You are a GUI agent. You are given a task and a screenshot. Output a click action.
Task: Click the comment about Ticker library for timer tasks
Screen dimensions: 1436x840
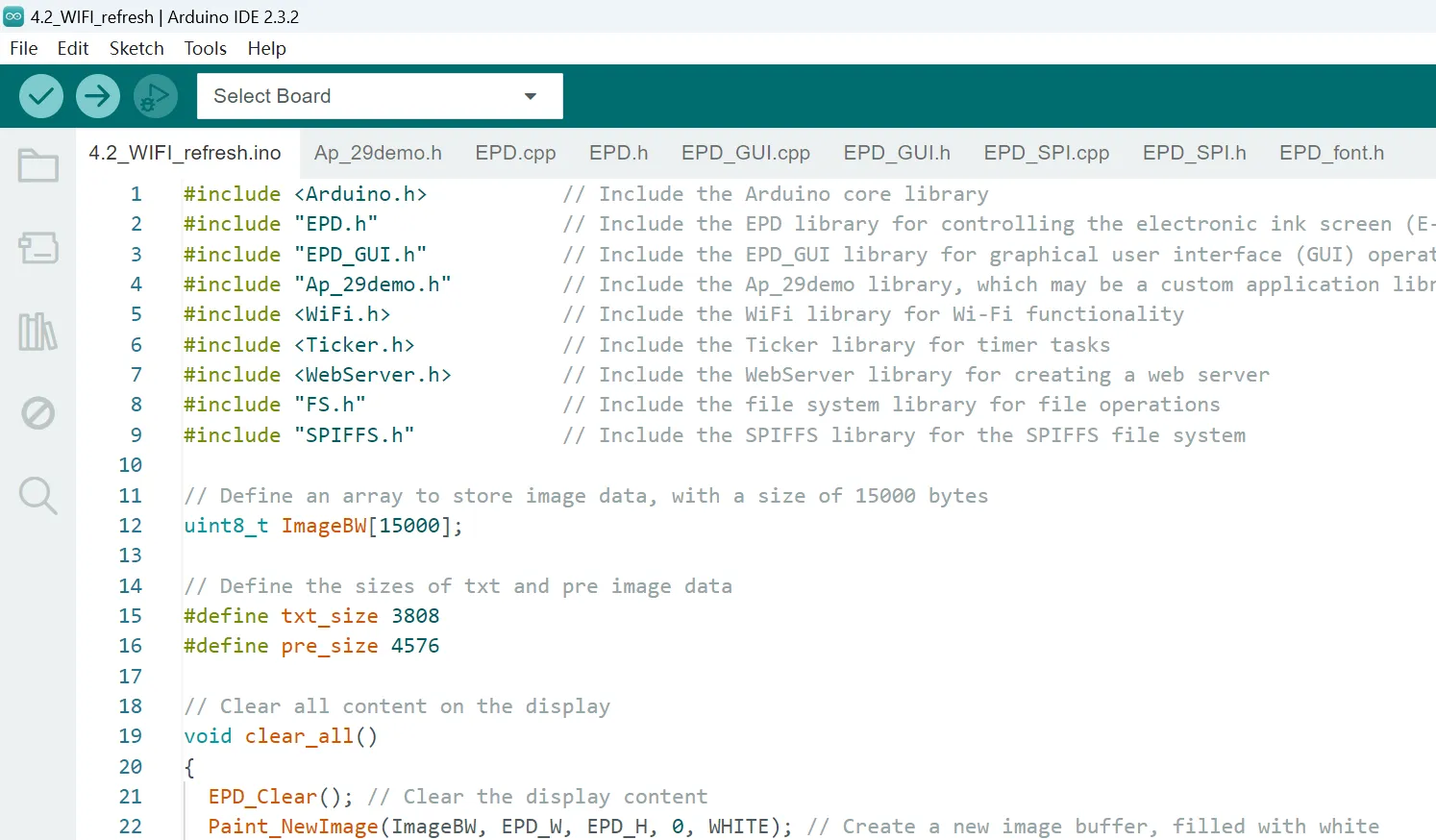pos(836,345)
